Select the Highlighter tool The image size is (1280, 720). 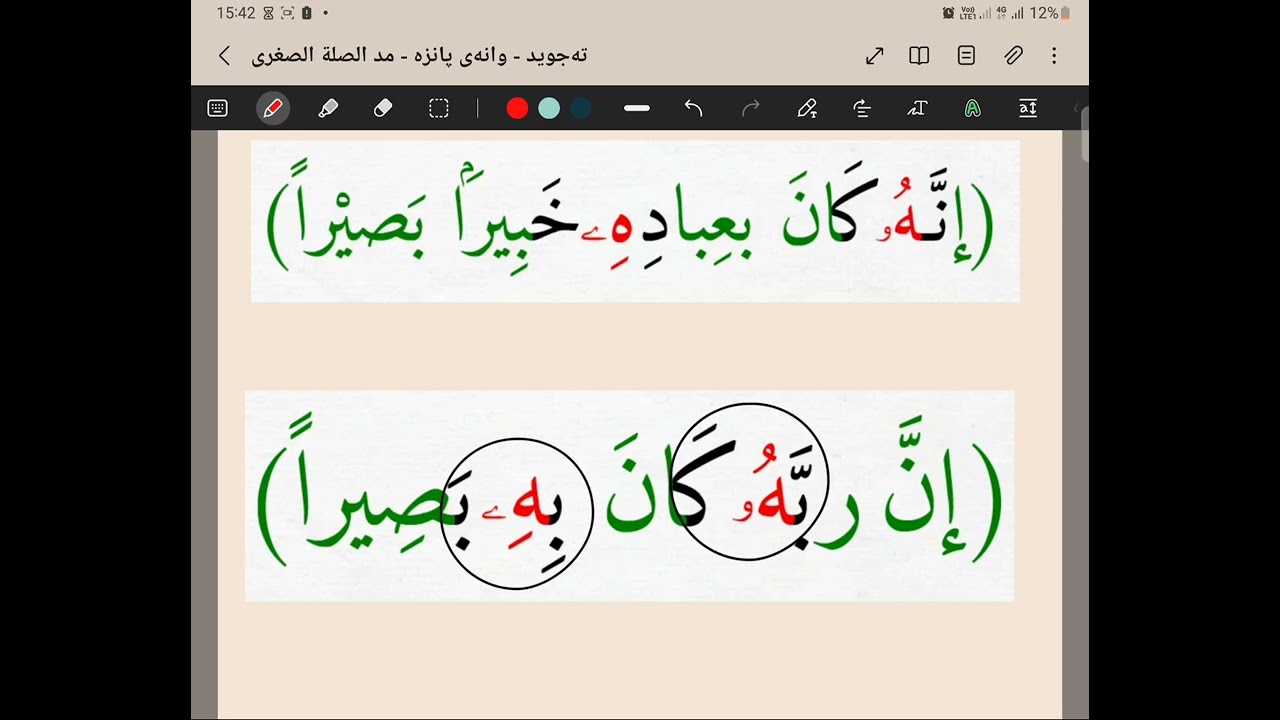328,109
